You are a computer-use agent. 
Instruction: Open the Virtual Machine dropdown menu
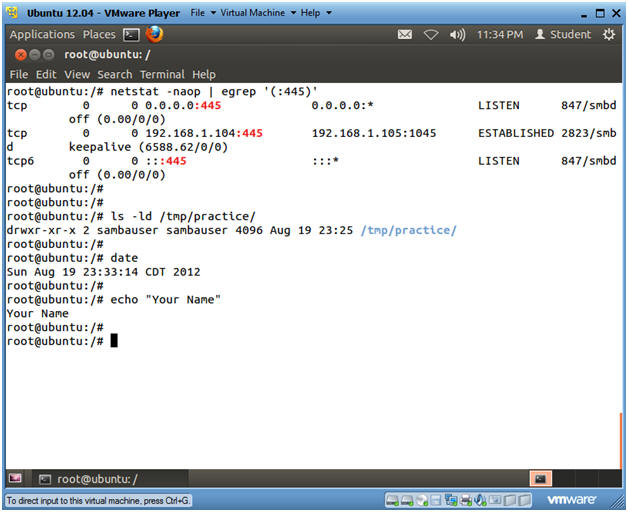(x=258, y=13)
